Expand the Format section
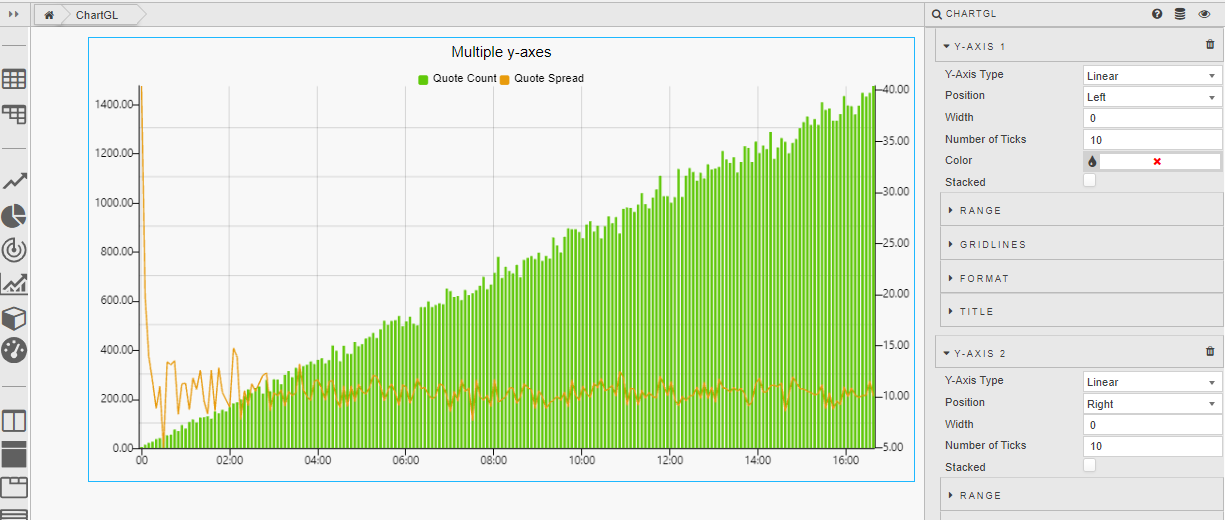The image size is (1225, 520). pyautogui.click(x=984, y=279)
